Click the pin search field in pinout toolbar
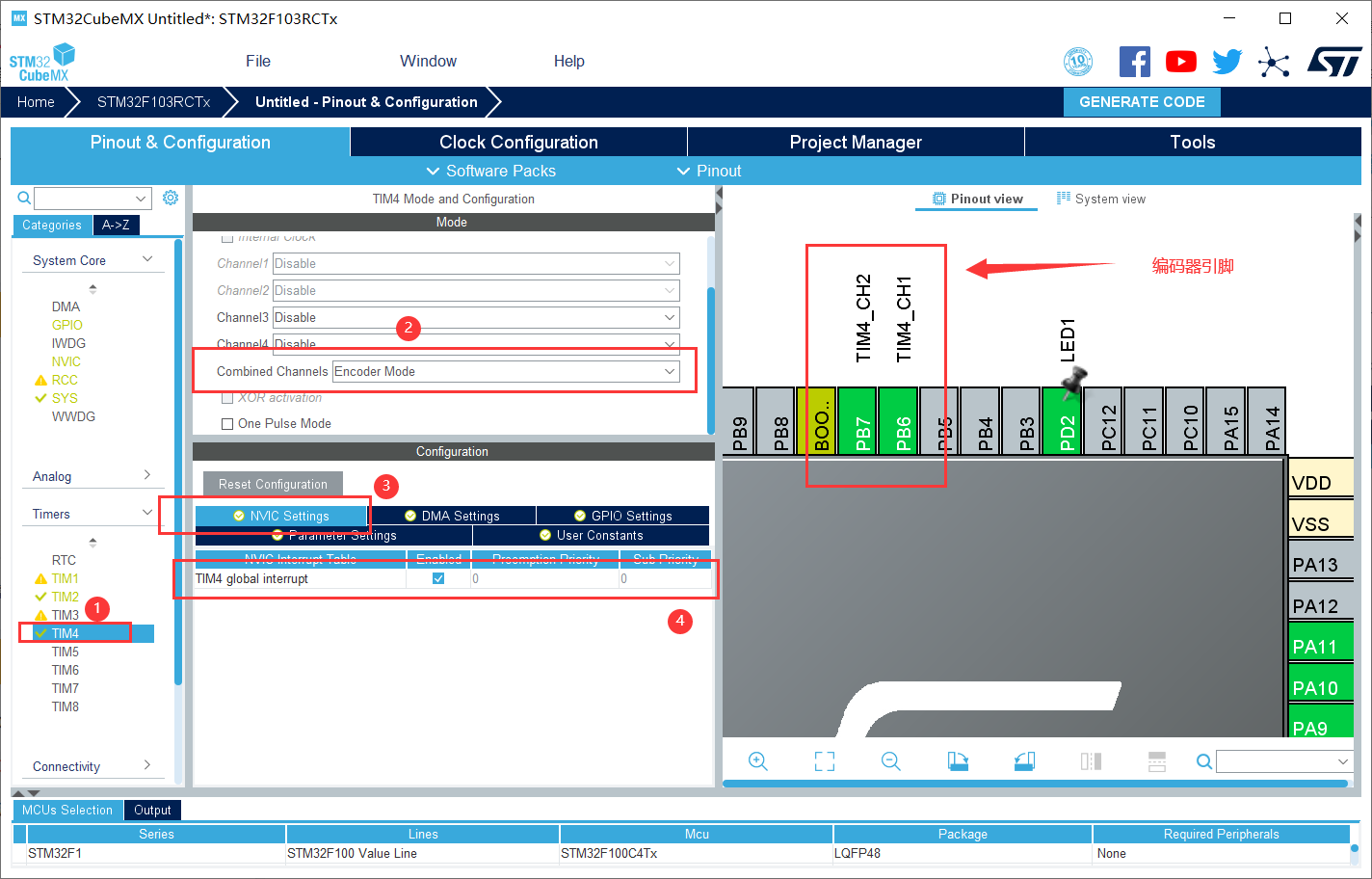This screenshot has height=879, width=1372. point(1284,761)
